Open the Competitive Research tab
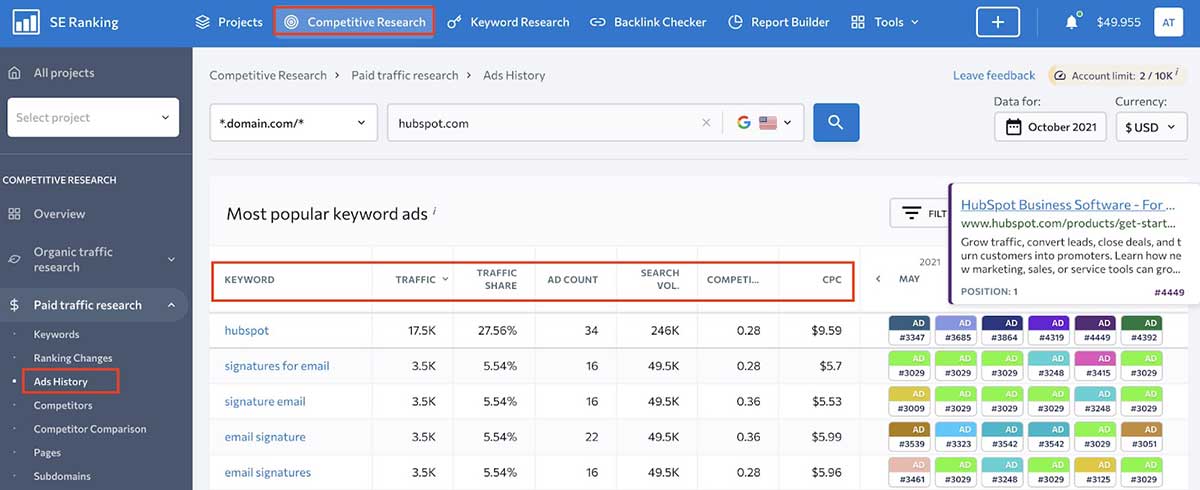Image resolution: width=1200 pixels, height=490 pixels. (354, 21)
